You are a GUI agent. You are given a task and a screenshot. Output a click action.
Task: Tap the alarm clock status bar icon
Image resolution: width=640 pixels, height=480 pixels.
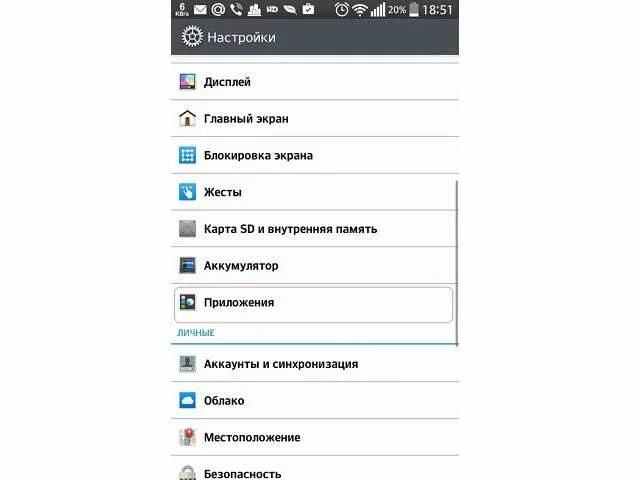point(342,10)
